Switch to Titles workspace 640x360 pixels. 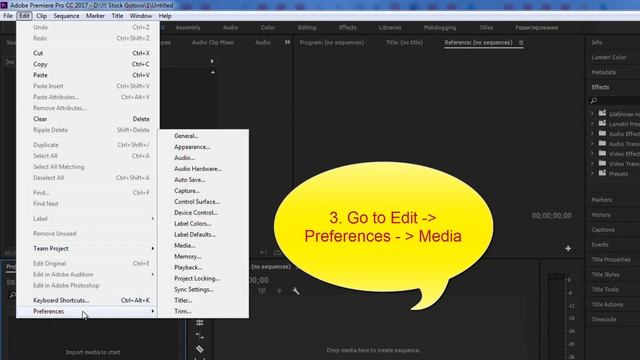pos(486,28)
